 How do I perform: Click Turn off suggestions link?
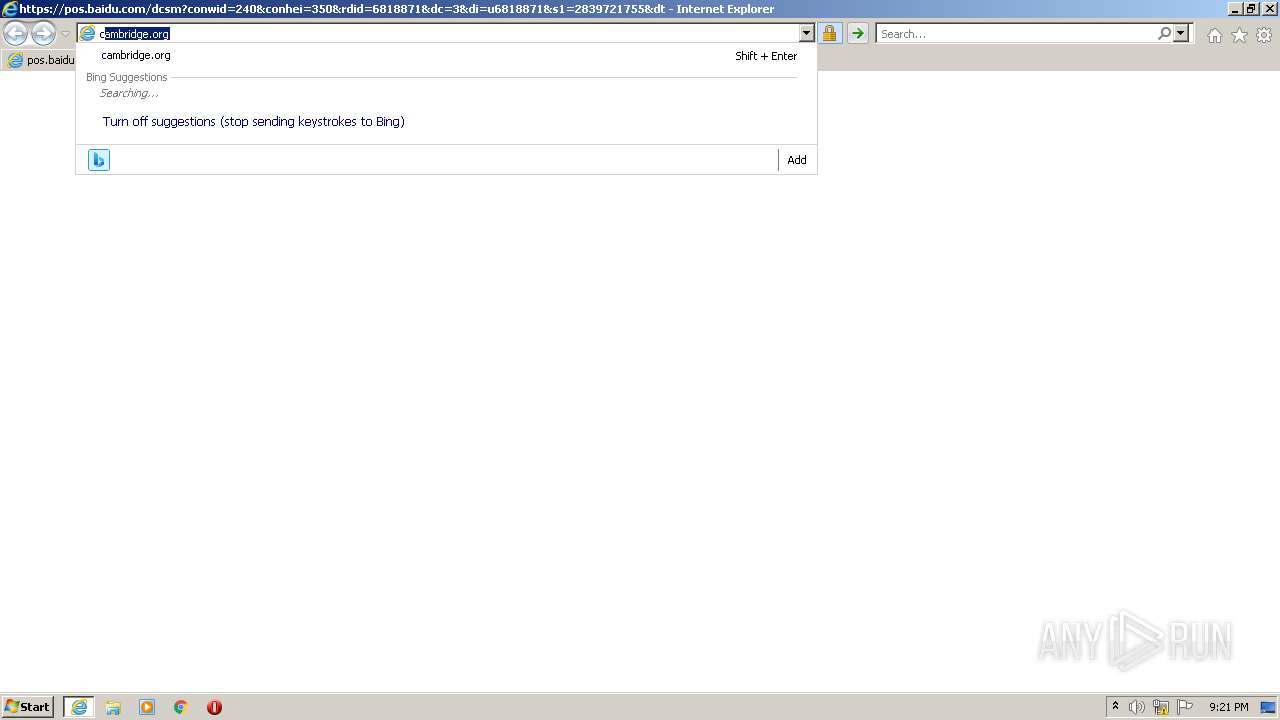point(254,122)
